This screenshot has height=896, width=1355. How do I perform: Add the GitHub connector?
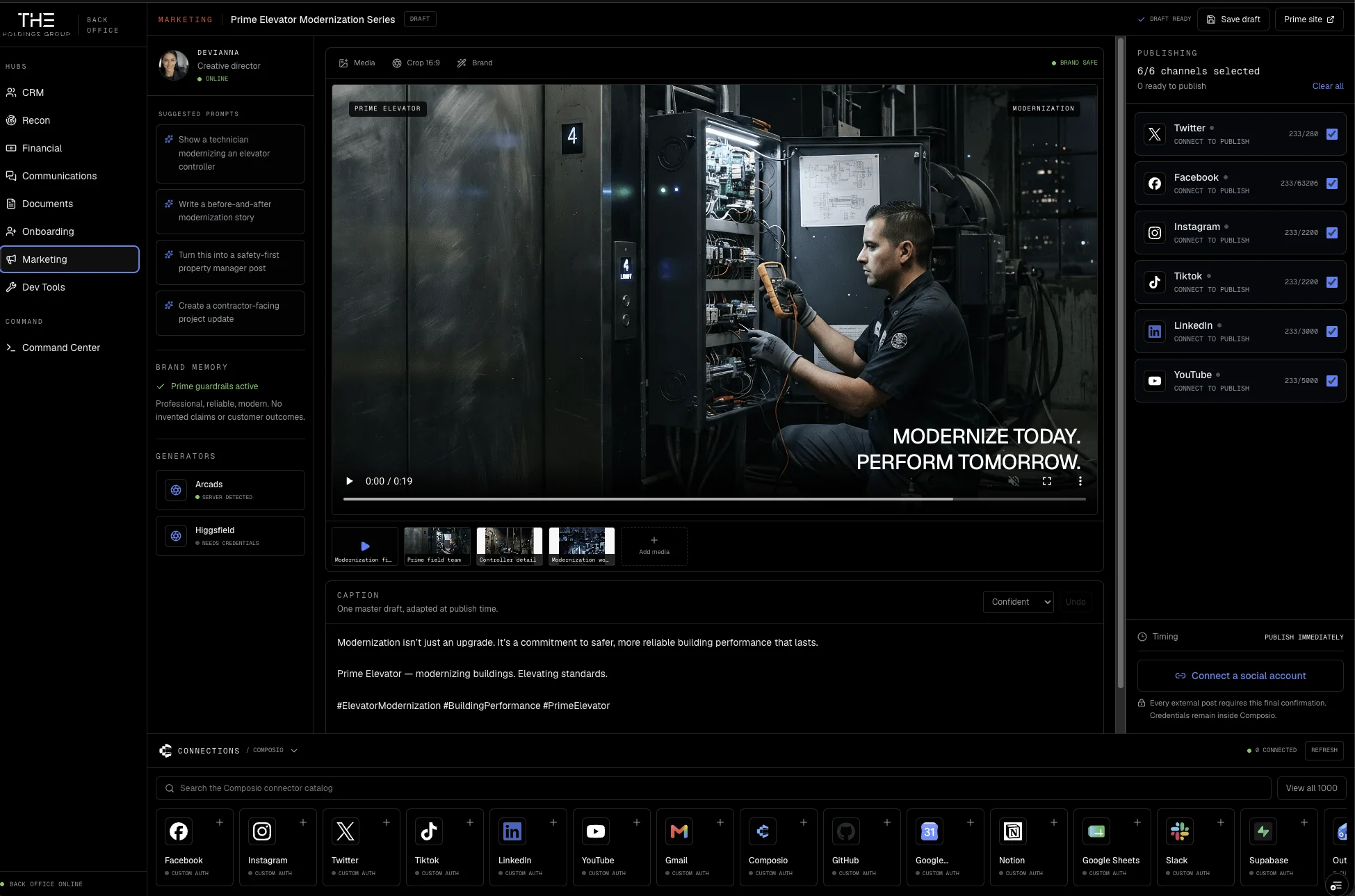tap(887, 822)
